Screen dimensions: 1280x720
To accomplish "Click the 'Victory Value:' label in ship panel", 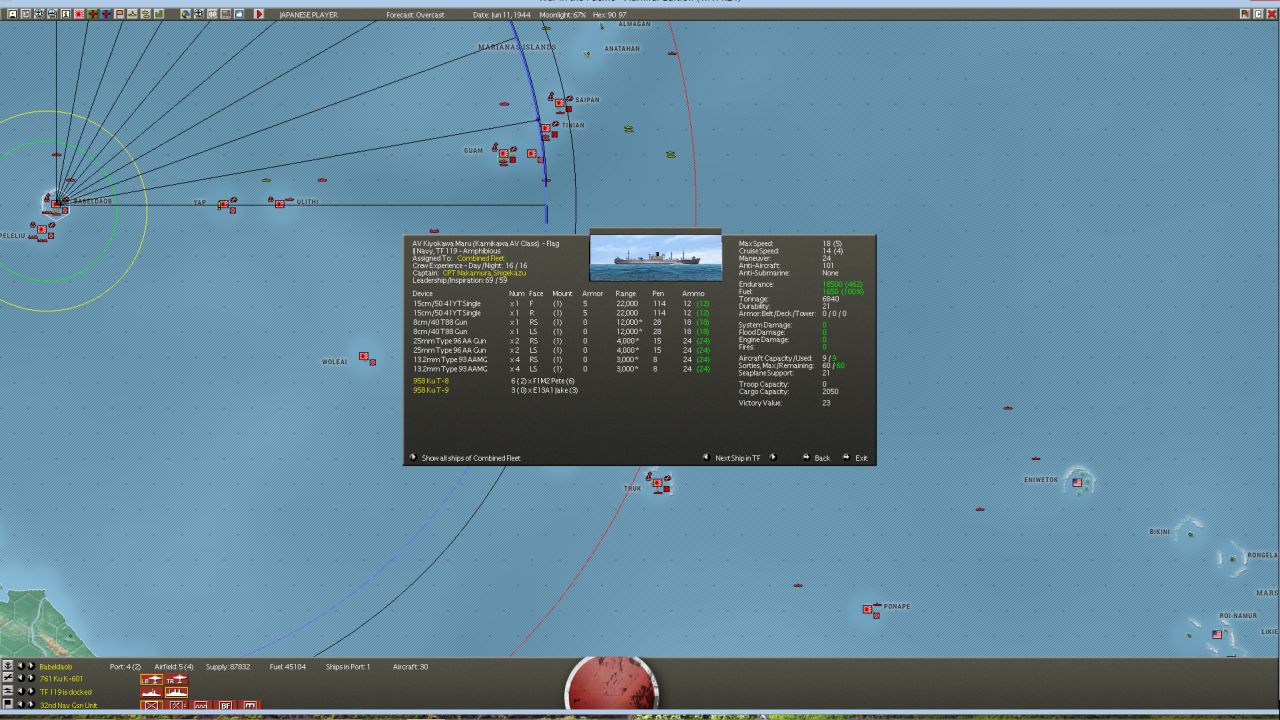I will click(761, 403).
